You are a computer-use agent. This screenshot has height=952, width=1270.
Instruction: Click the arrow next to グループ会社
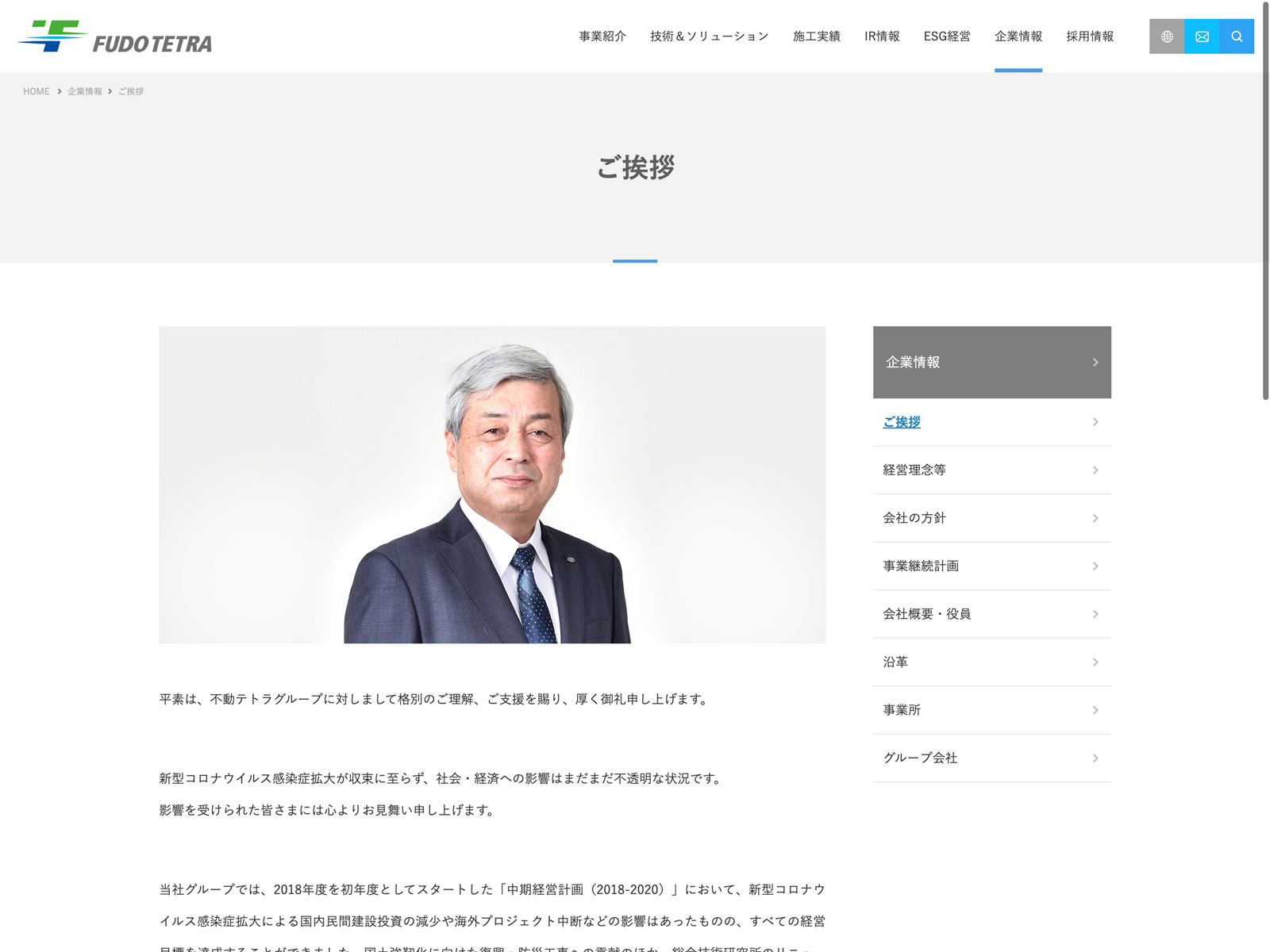point(1095,758)
